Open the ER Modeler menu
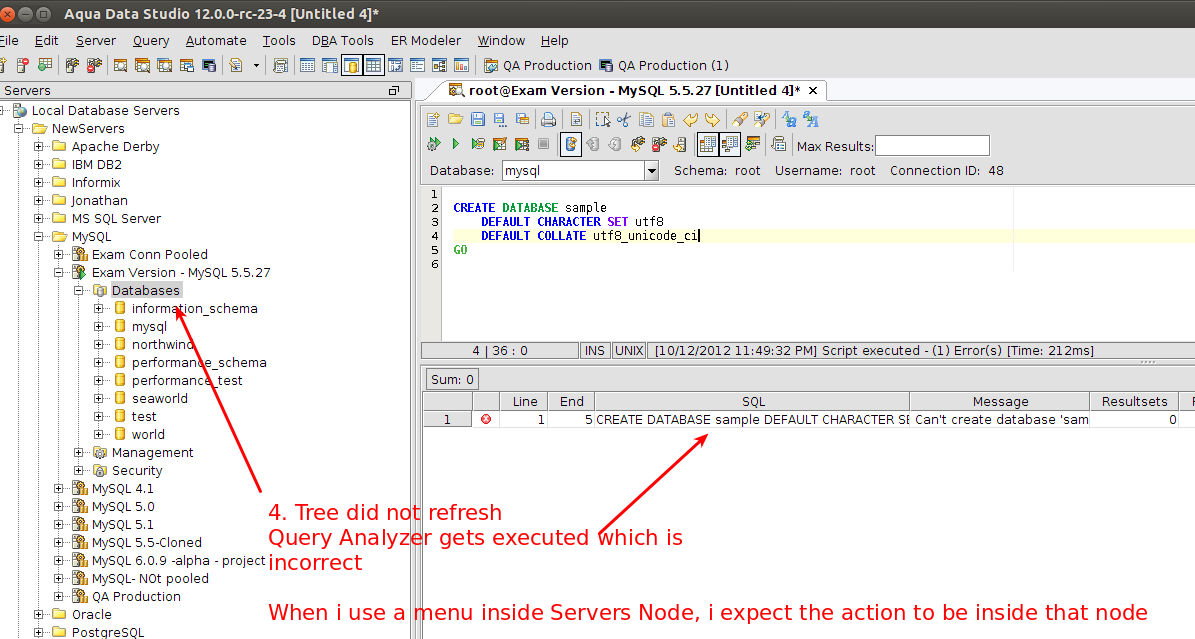The height and width of the screenshot is (639, 1195). tap(425, 41)
